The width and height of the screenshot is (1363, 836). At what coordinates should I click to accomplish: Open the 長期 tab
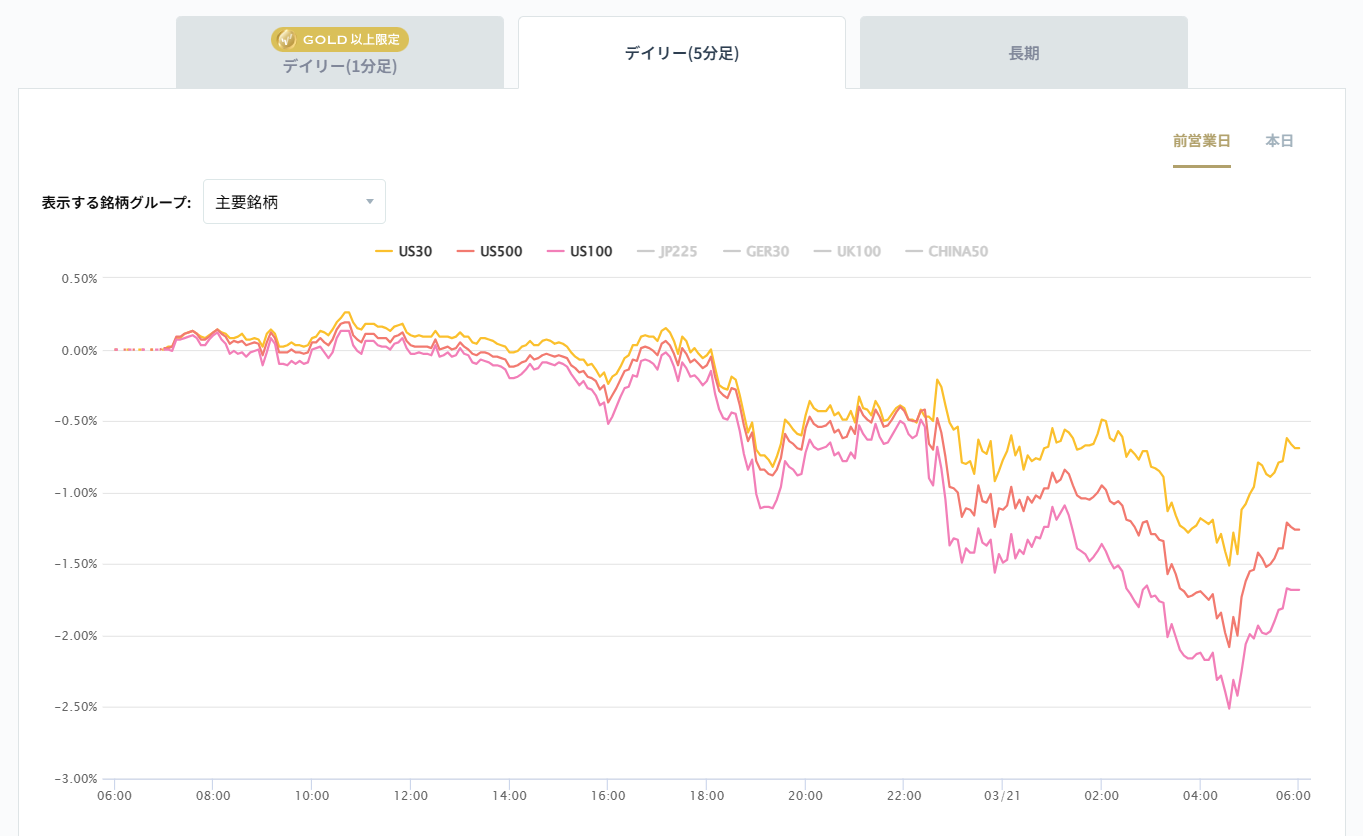[1023, 54]
